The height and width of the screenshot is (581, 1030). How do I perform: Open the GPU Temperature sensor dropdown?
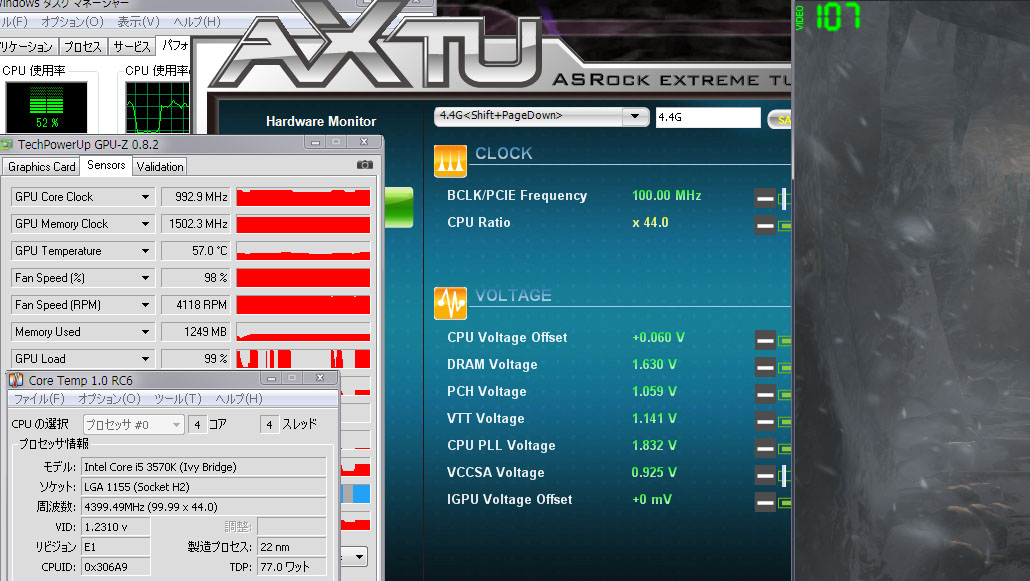[145, 250]
